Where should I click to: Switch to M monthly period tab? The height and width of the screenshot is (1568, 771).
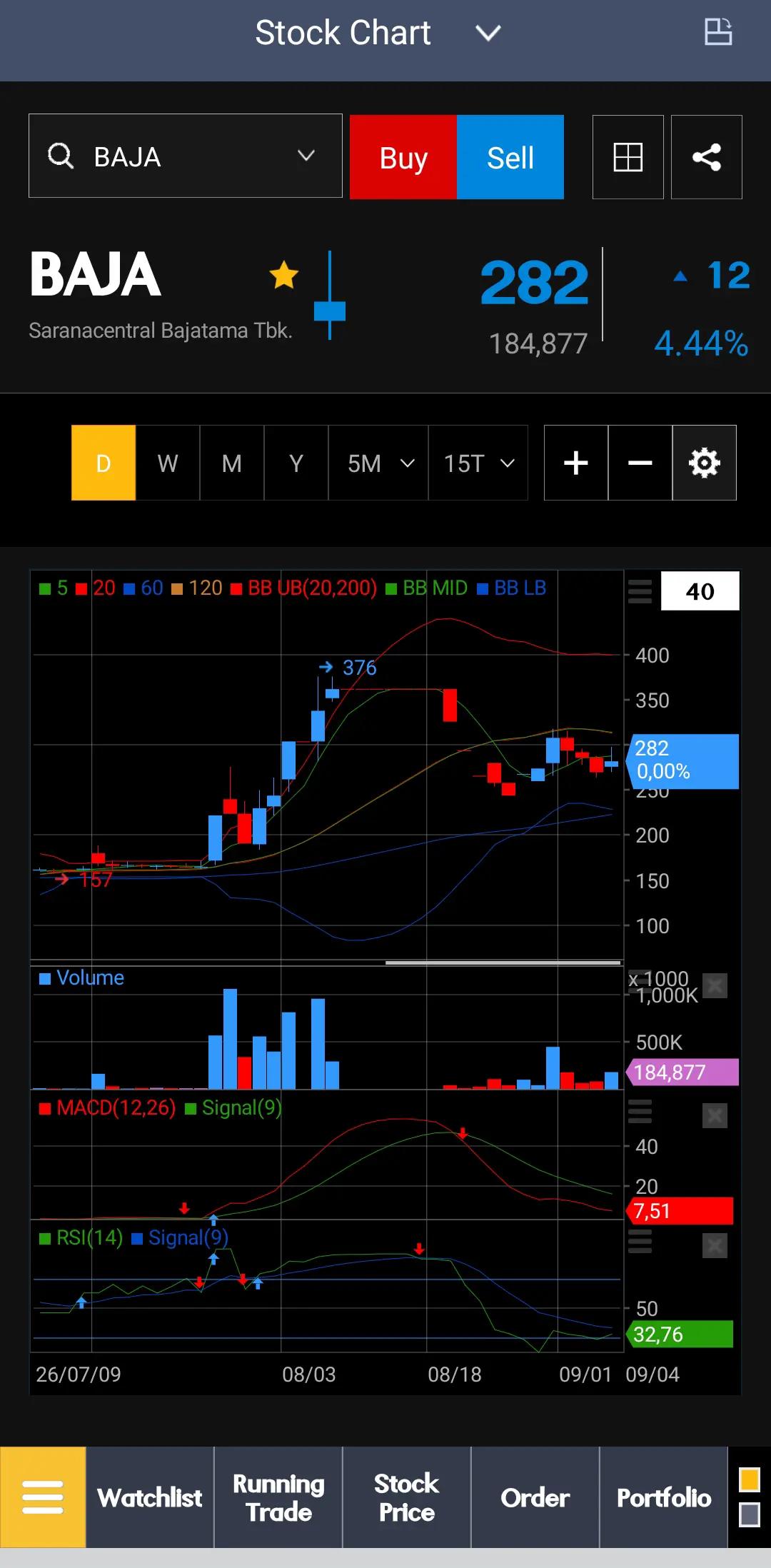(x=232, y=463)
